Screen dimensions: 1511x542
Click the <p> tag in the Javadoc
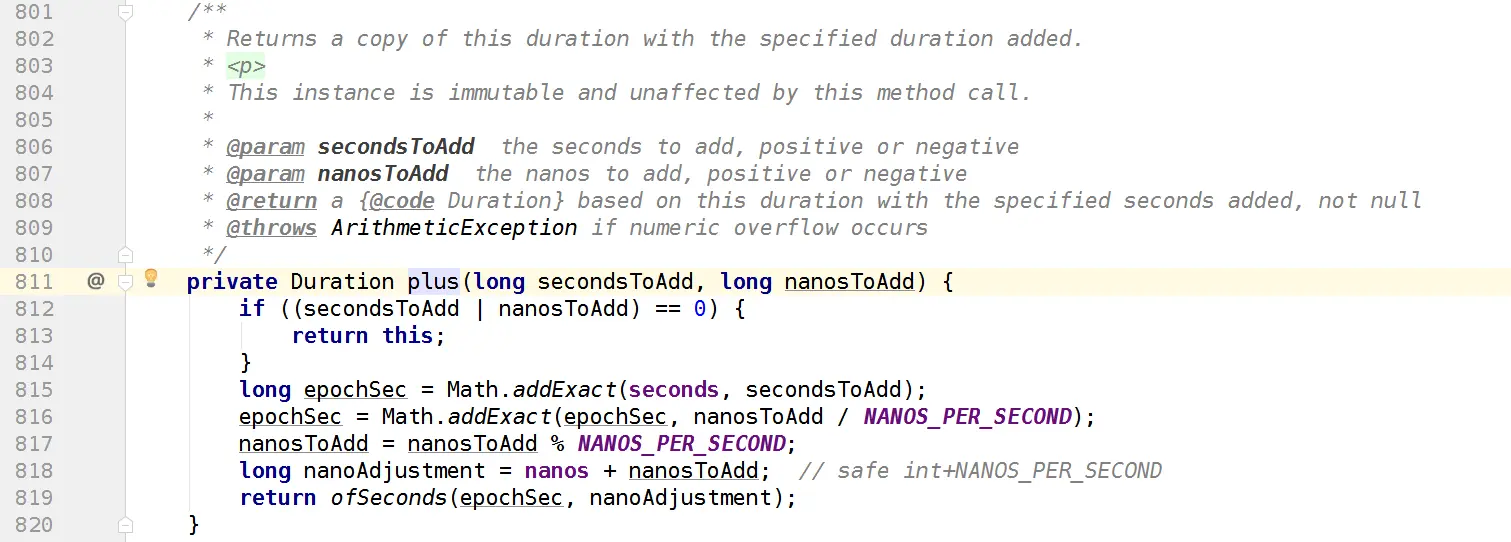pos(245,66)
